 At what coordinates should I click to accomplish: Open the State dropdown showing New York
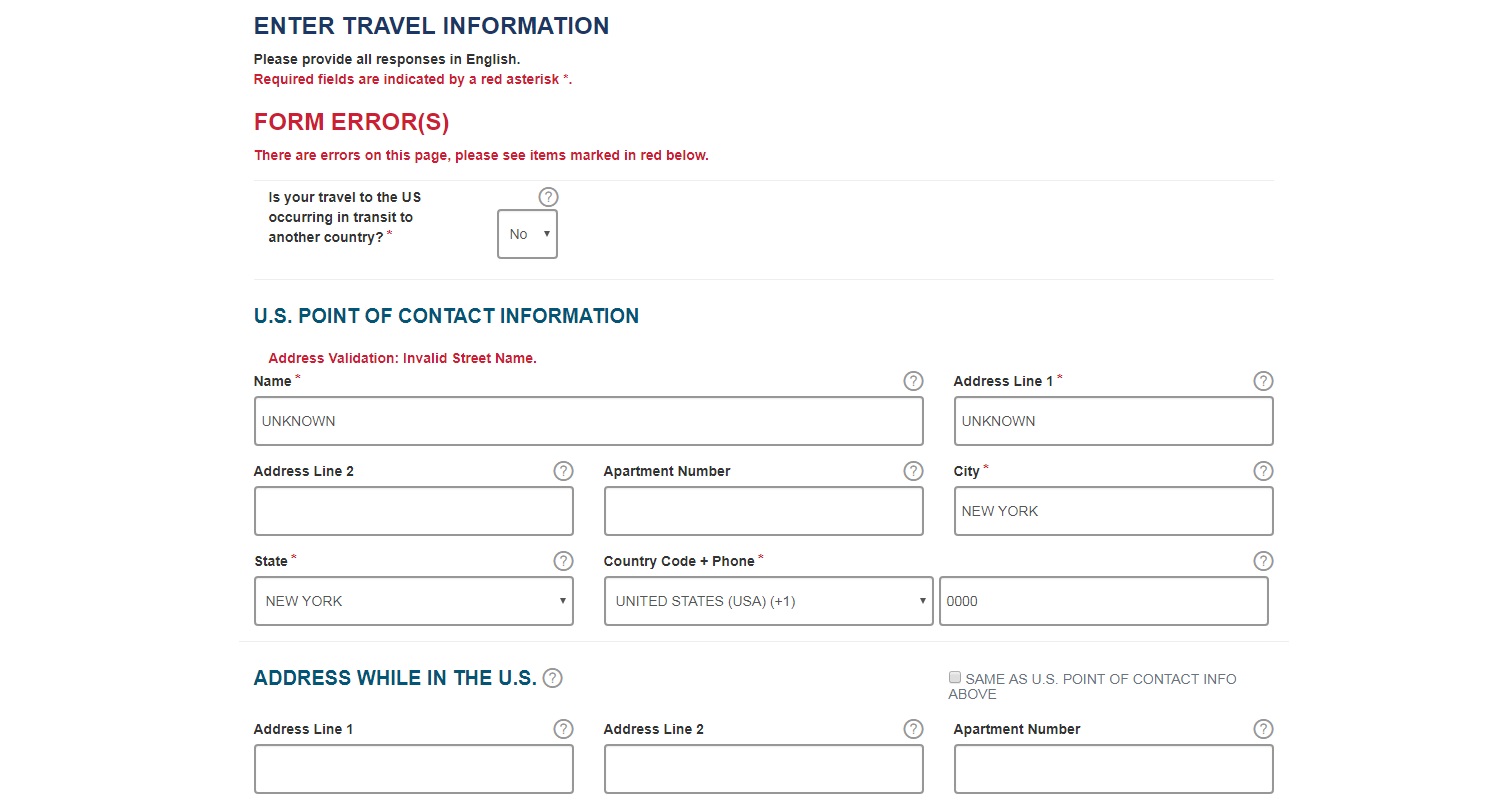point(414,601)
